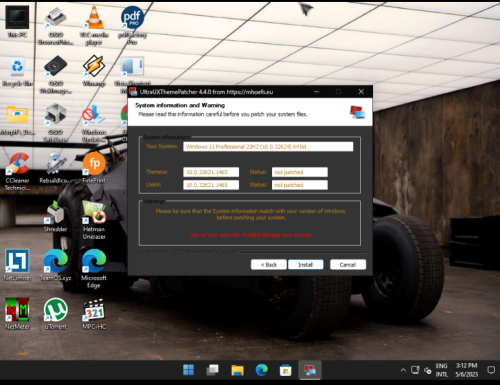Open Microsoft Edge from the taskbar

tap(262, 370)
